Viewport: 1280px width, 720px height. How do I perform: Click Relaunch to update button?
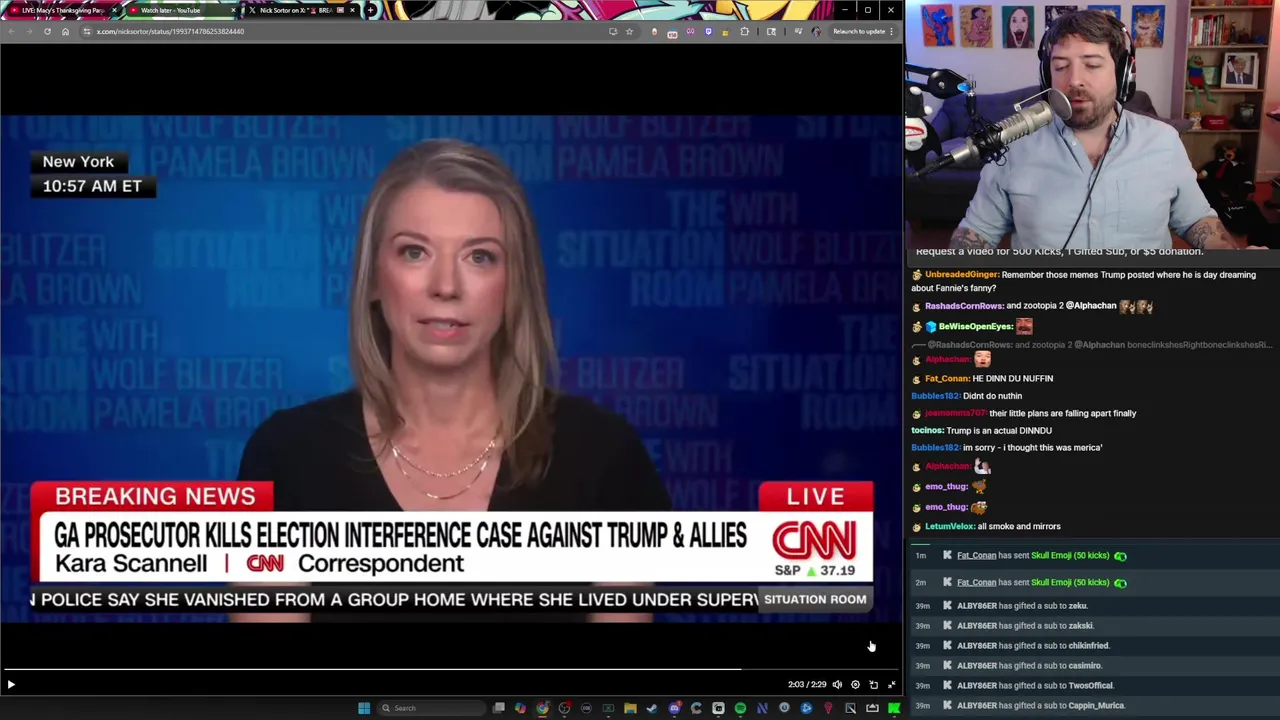tap(859, 31)
